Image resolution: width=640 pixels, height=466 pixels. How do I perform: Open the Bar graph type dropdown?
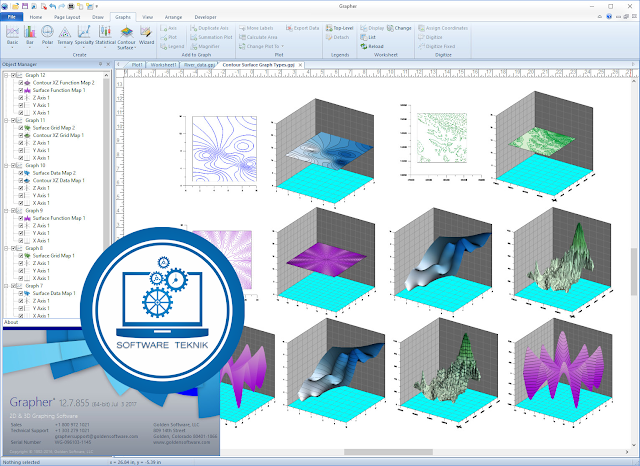tap(30, 37)
